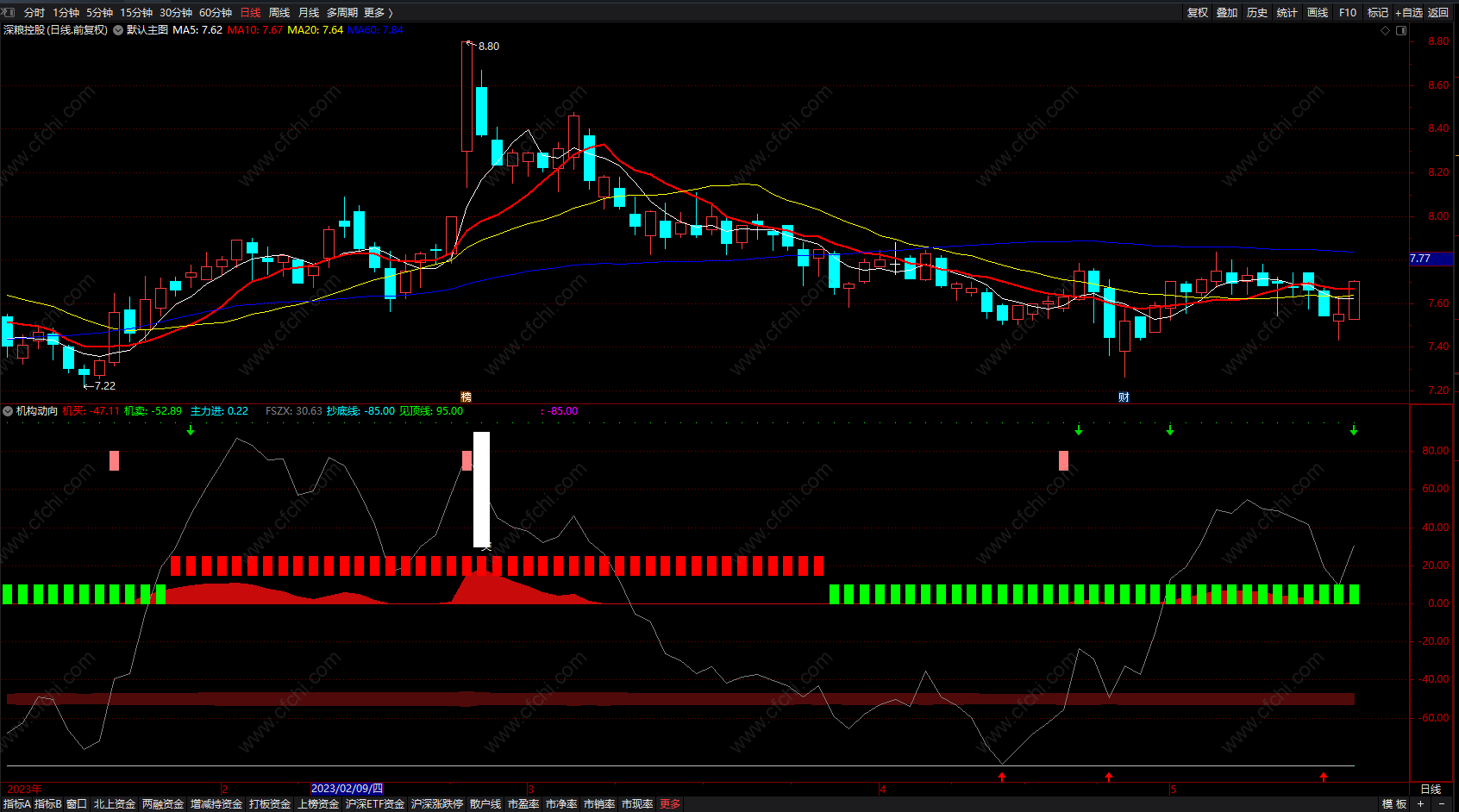Click the plus zoom-in icon at bottom-right
This screenshot has height=812, width=1459.
[1420, 804]
